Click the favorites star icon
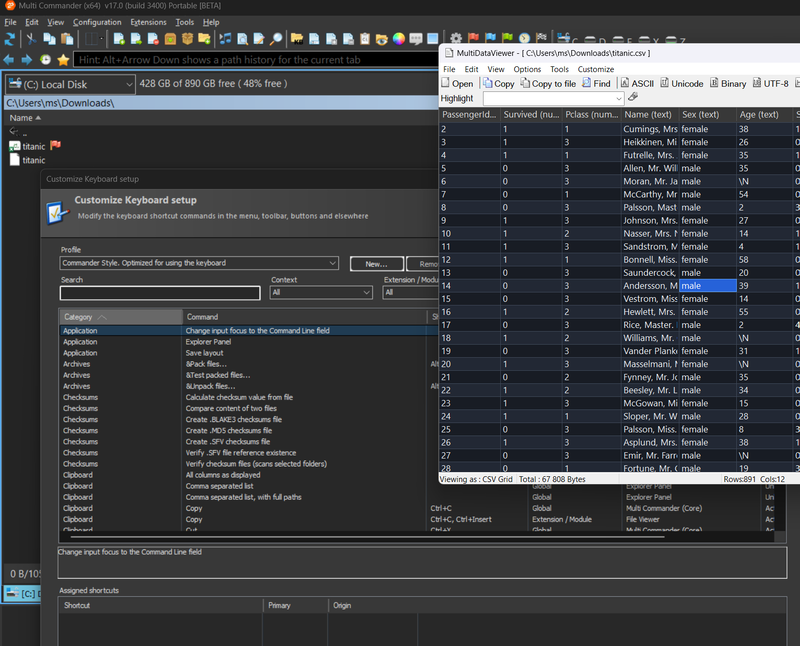 tap(63, 60)
